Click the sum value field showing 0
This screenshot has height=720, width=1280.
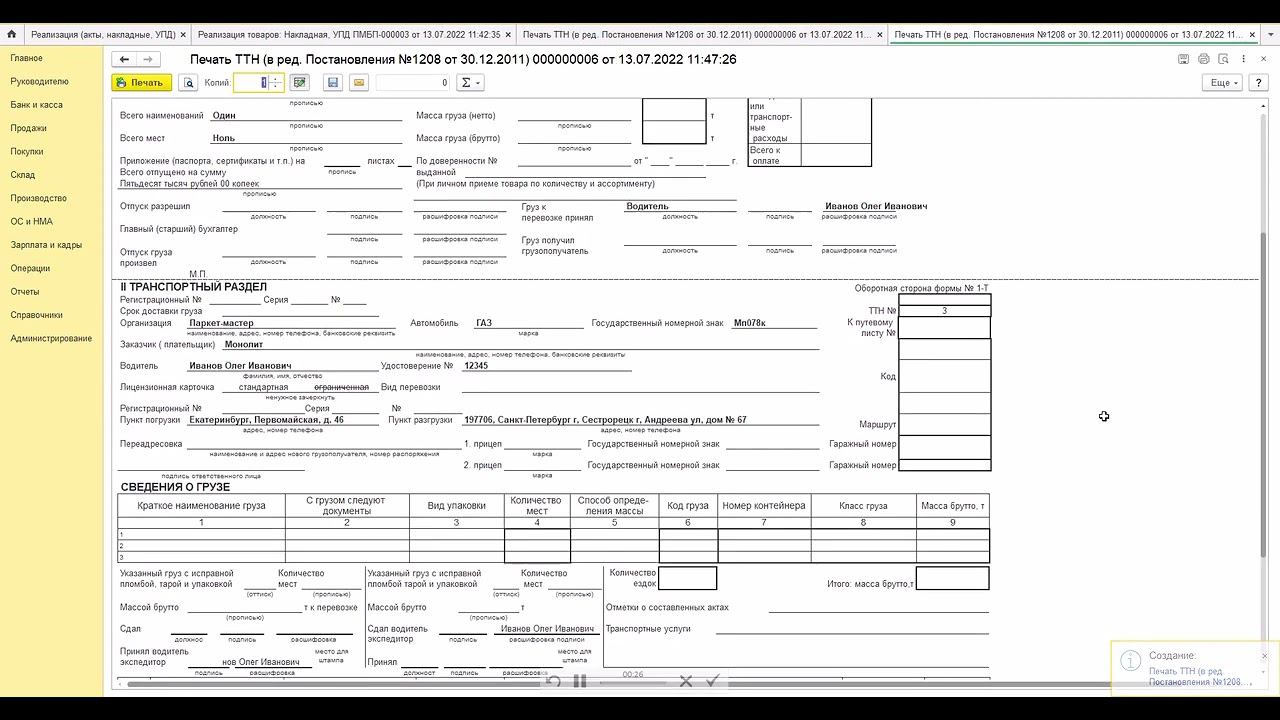pos(413,83)
